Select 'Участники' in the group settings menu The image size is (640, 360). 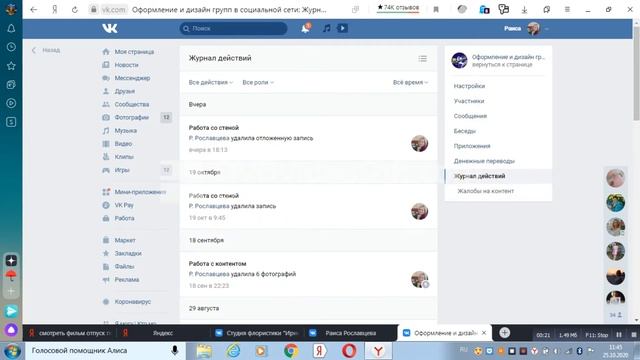coord(469,101)
